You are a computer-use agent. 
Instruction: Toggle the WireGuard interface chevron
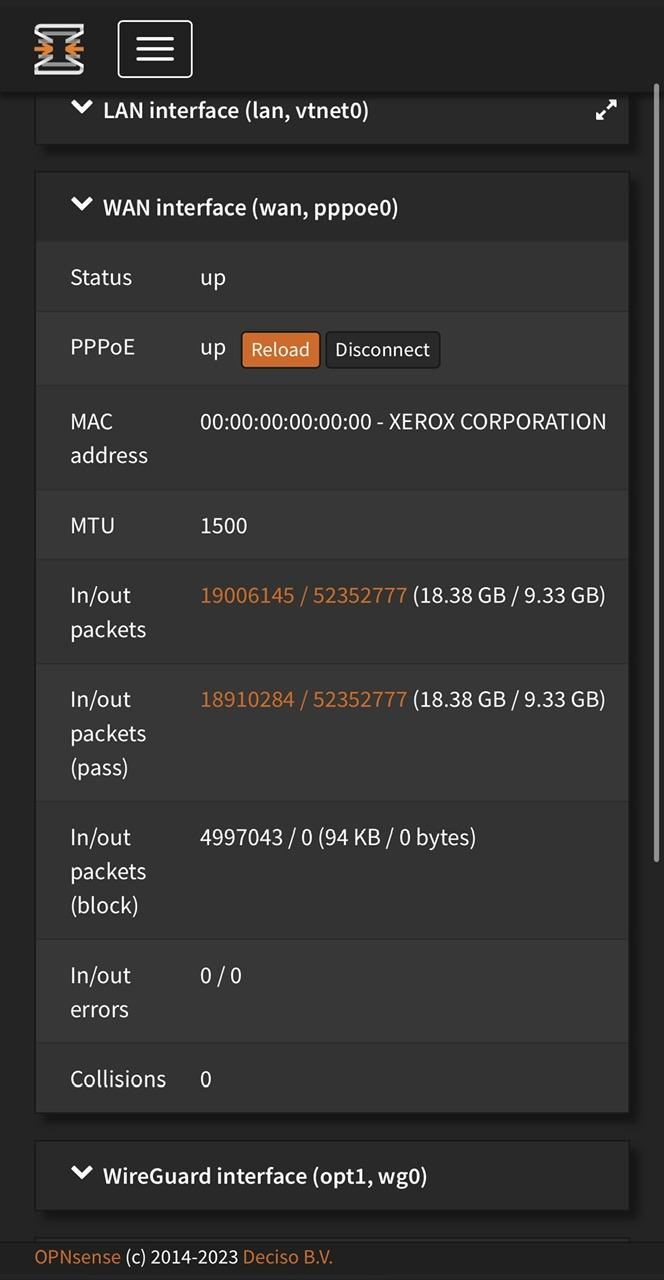(x=82, y=1174)
